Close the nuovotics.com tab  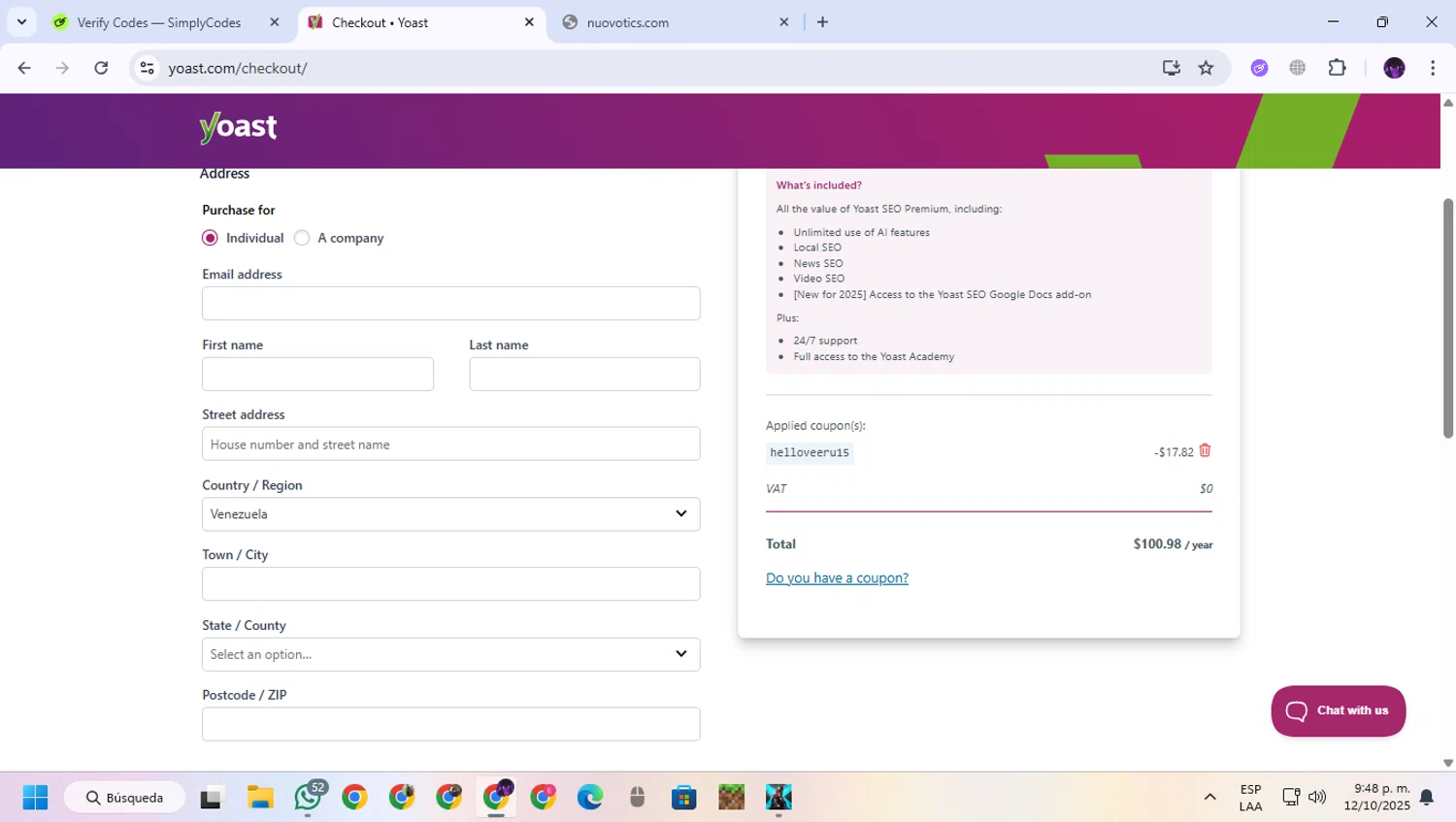tap(783, 21)
